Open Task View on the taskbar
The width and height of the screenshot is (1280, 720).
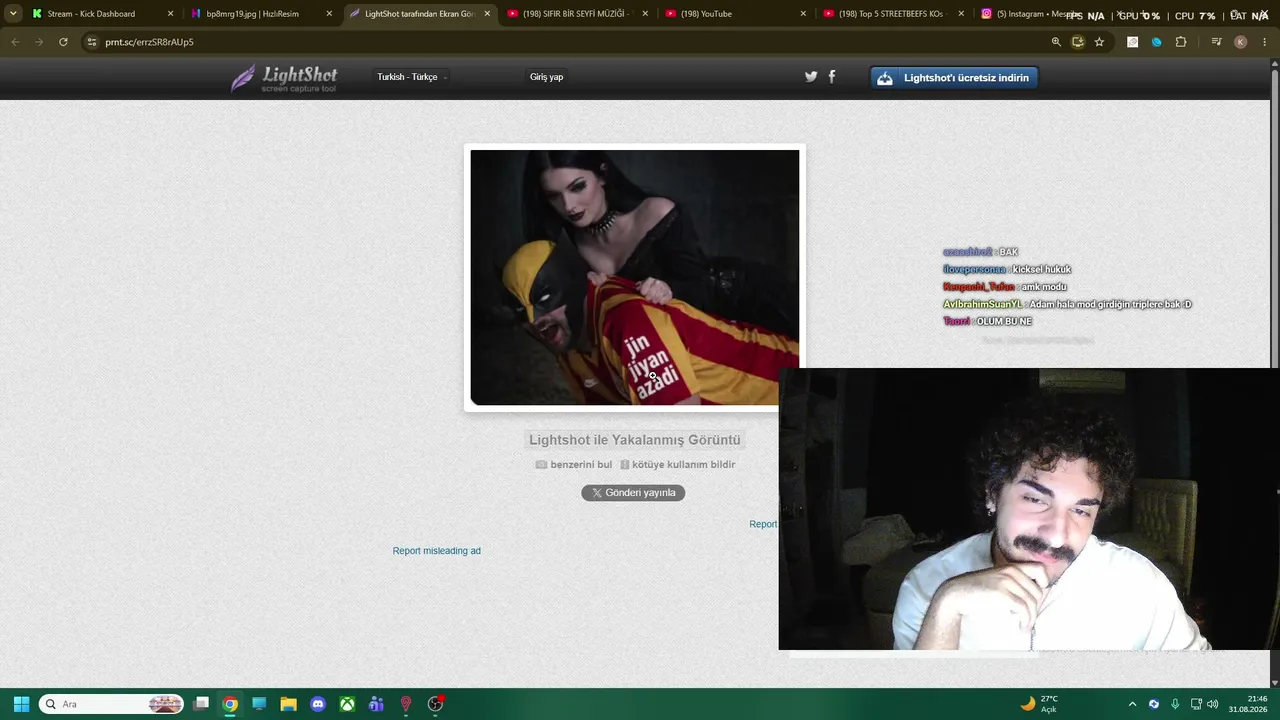[201, 704]
